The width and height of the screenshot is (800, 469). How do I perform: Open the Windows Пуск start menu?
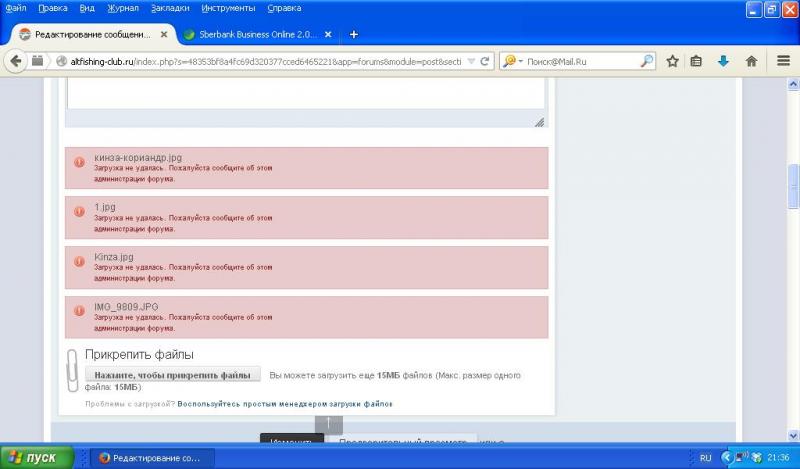(35, 458)
